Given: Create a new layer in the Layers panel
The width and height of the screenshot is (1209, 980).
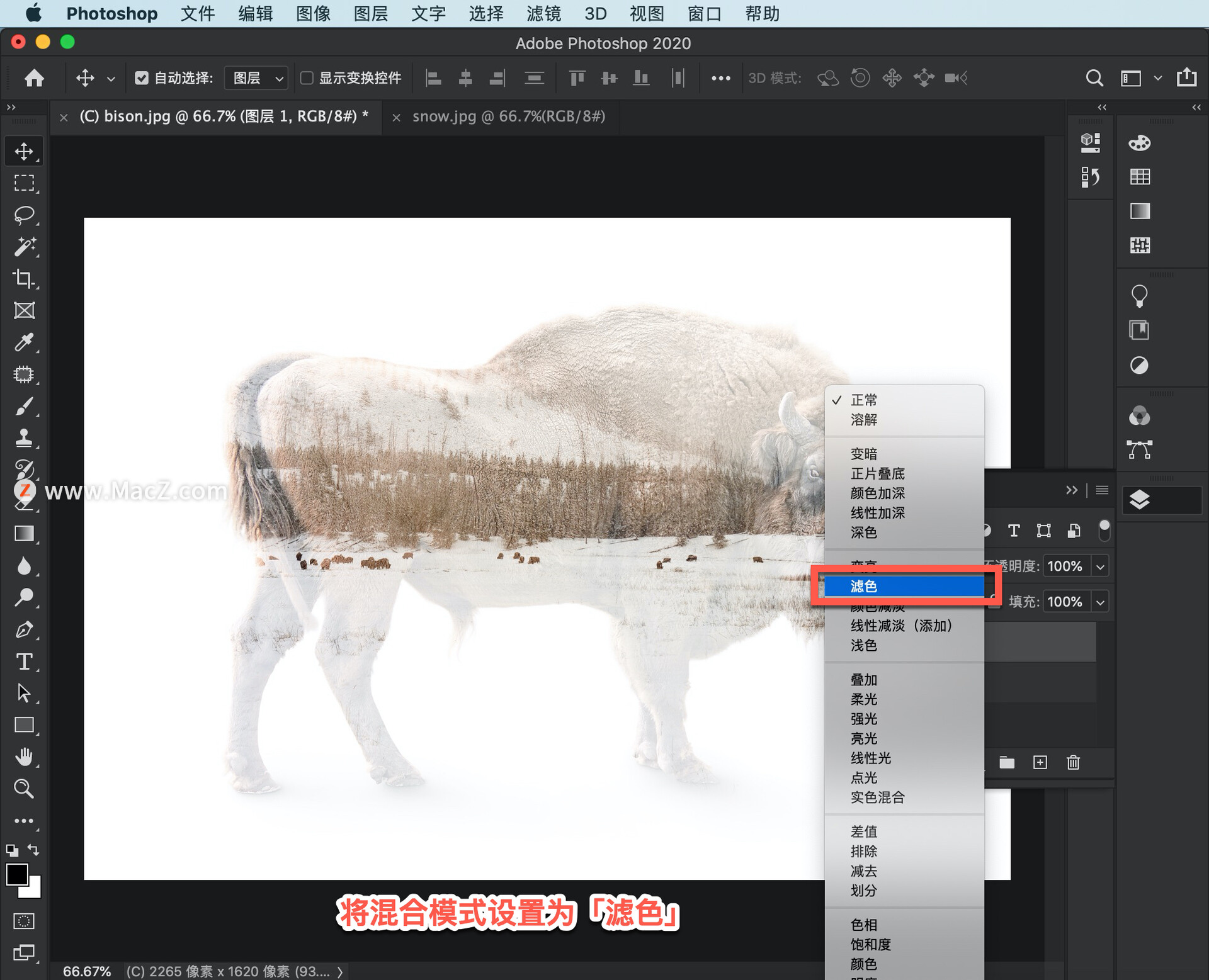Looking at the screenshot, I should [x=1040, y=762].
